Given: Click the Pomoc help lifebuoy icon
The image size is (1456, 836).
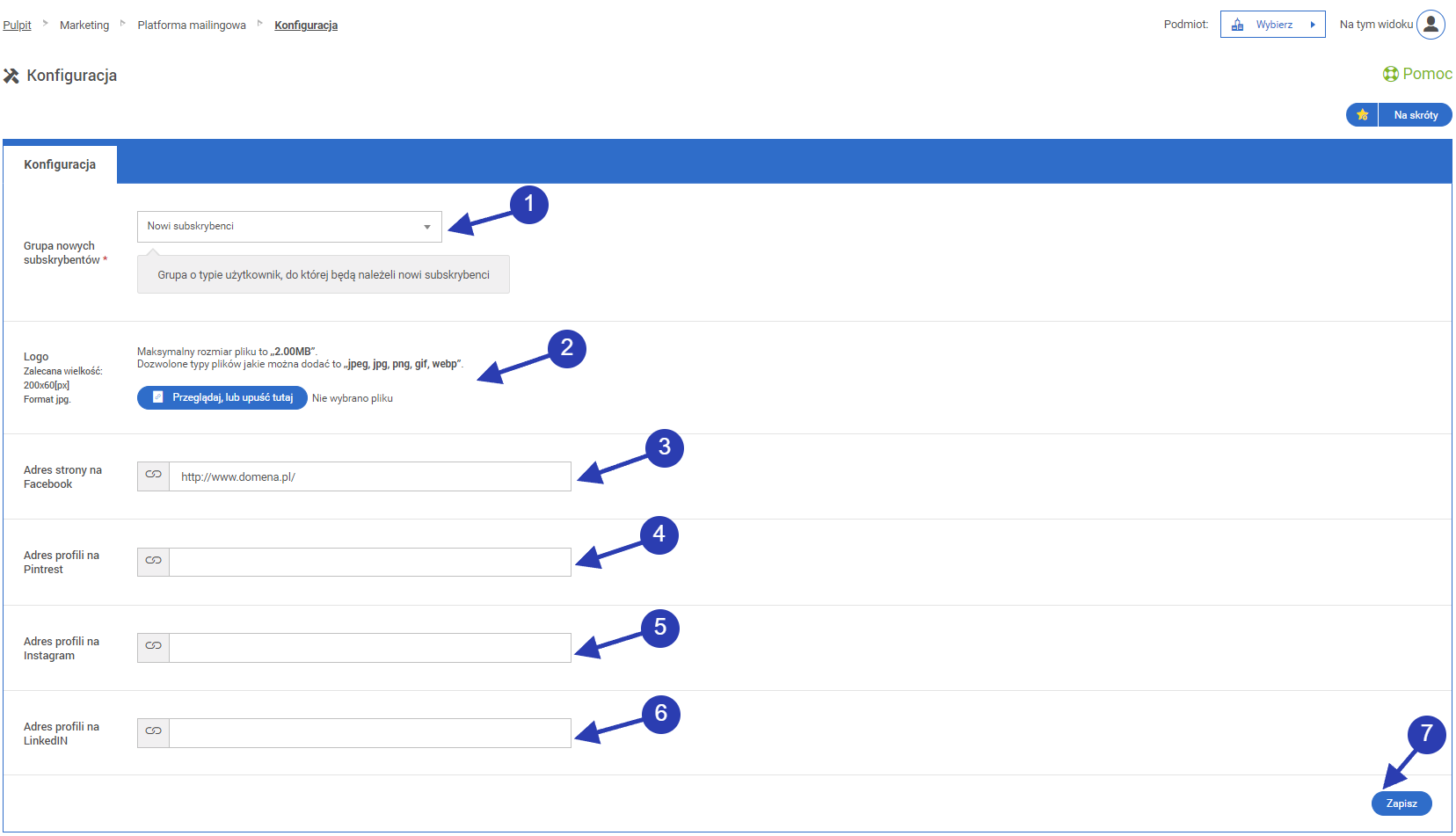Looking at the screenshot, I should click(x=1390, y=74).
